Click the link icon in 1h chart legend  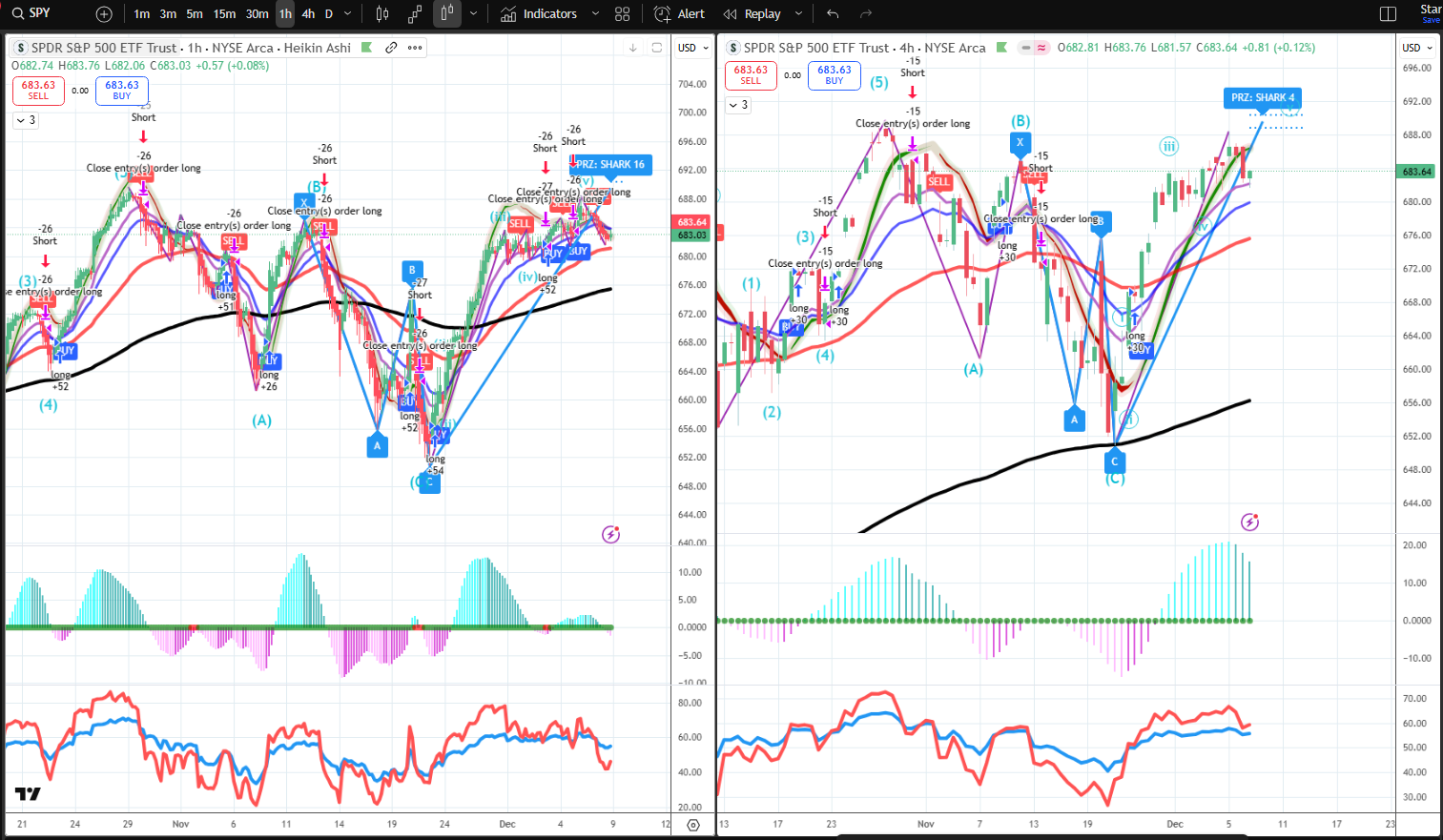(x=391, y=48)
